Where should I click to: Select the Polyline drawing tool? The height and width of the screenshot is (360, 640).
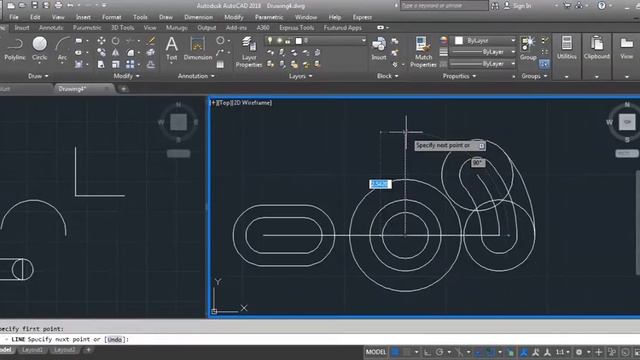pyautogui.click(x=15, y=49)
